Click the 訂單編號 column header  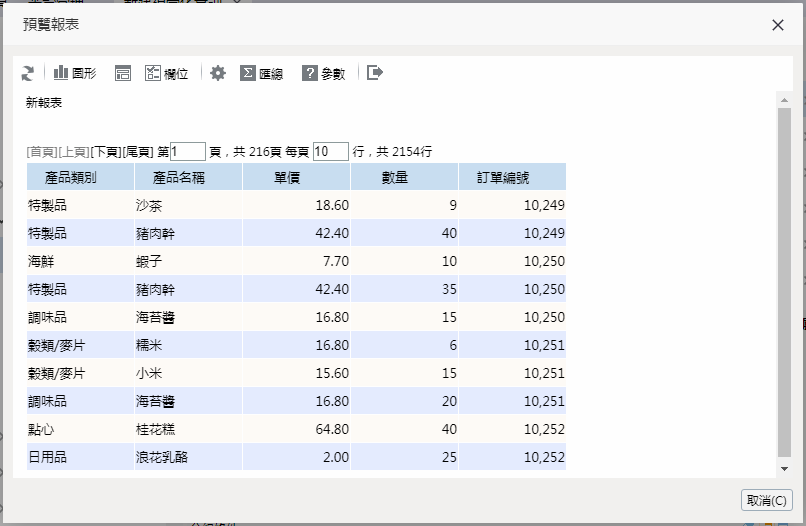(x=512, y=177)
